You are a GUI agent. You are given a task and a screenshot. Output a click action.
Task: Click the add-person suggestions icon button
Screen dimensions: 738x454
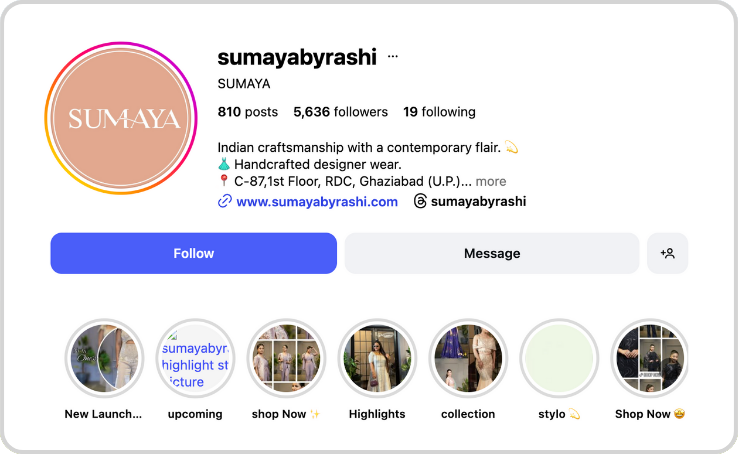667,253
